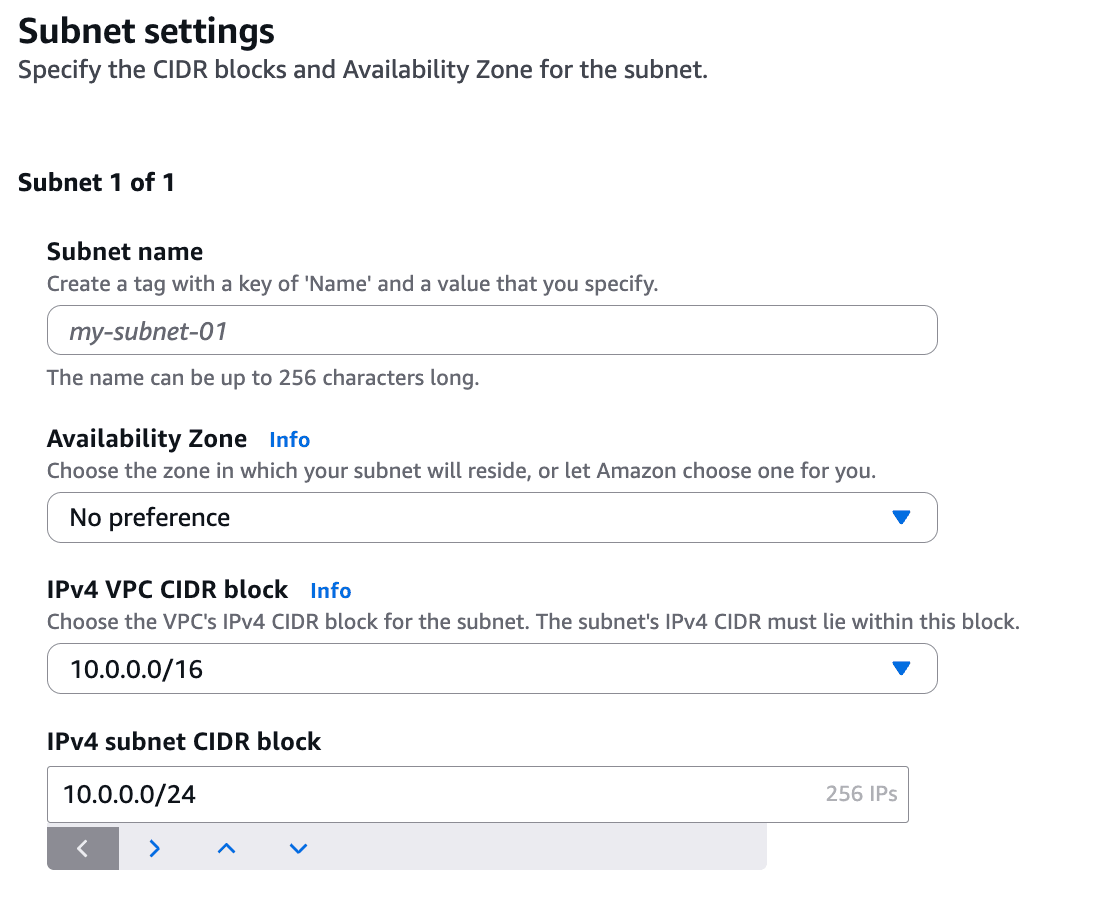The image size is (1110, 906).
Task: Click the "Subnet settings" heading
Action: pyautogui.click(x=146, y=31)
